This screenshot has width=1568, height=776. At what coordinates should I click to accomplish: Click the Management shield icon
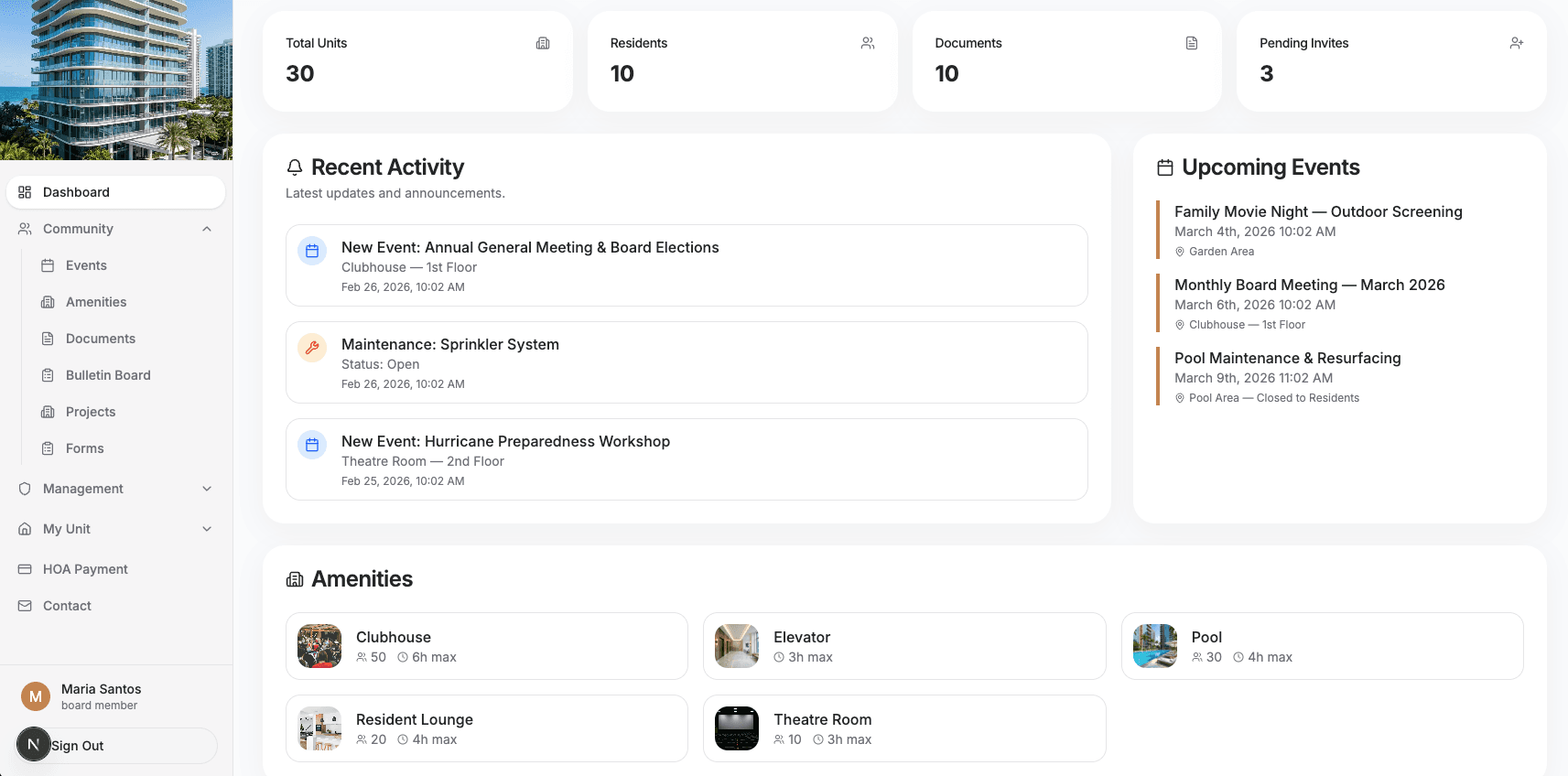click(x=25, y=489)
